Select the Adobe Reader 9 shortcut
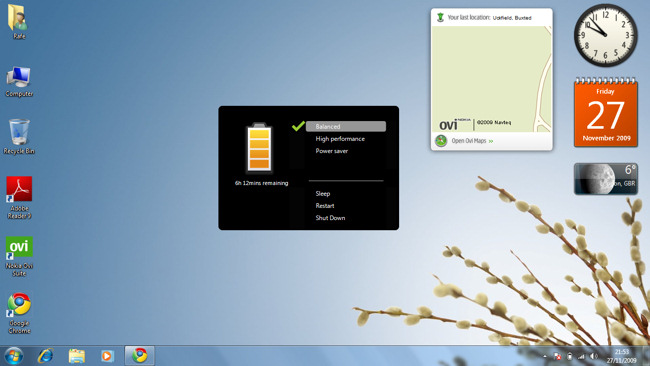This screenshot has height=366, width=650. (19, 198)
